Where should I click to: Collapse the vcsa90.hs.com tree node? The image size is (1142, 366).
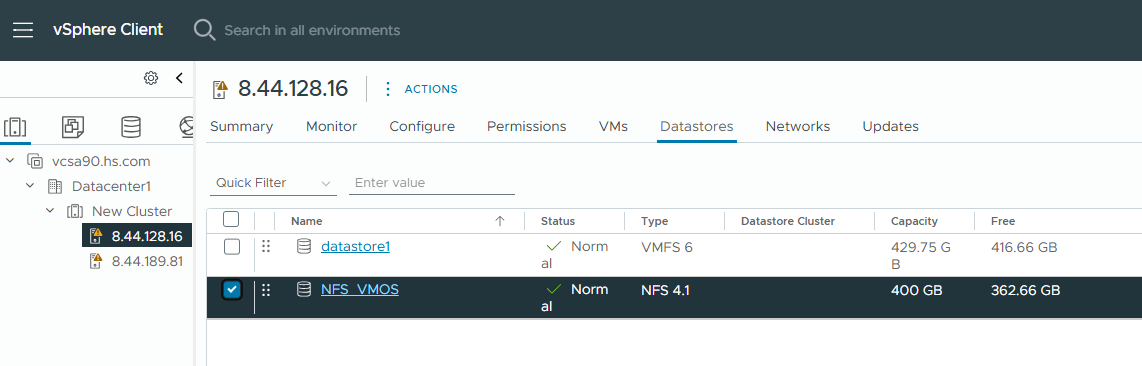point(10,160)
